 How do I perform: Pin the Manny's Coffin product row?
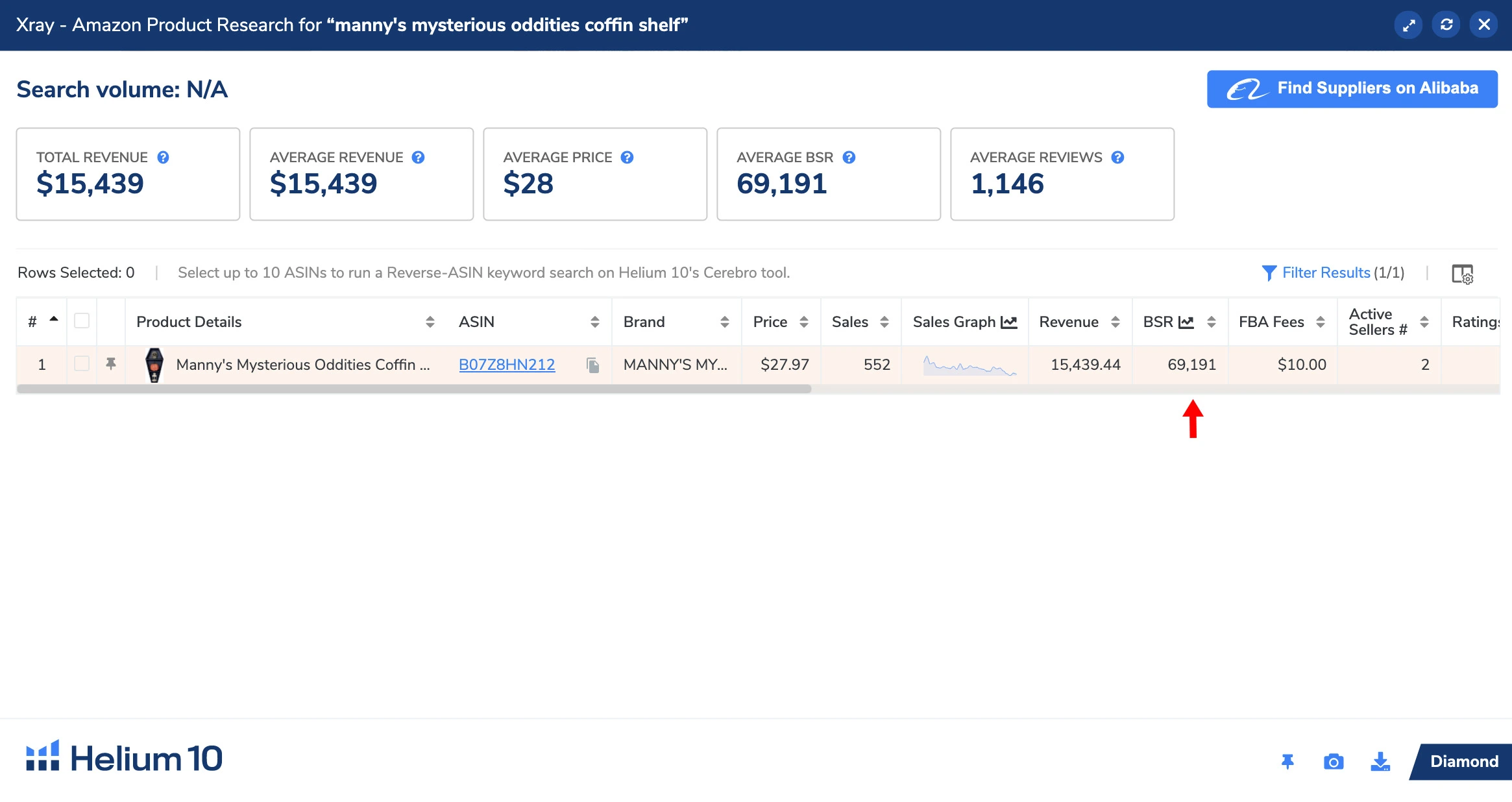111,364
